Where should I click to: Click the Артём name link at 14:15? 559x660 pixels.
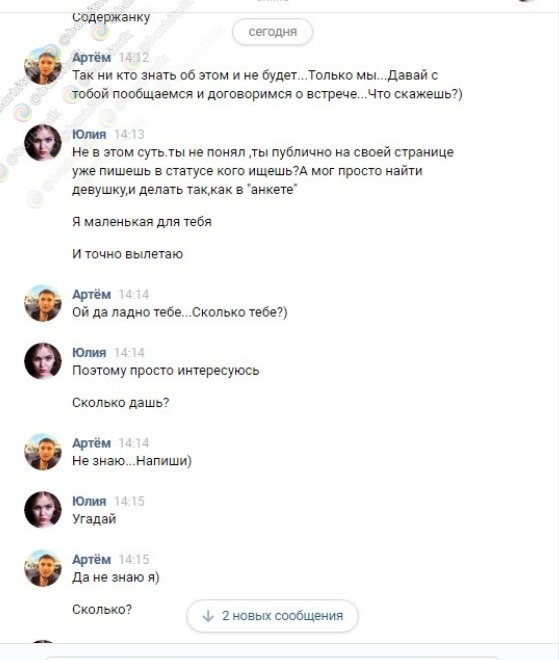pyautogui.click(x=91, y=559)
